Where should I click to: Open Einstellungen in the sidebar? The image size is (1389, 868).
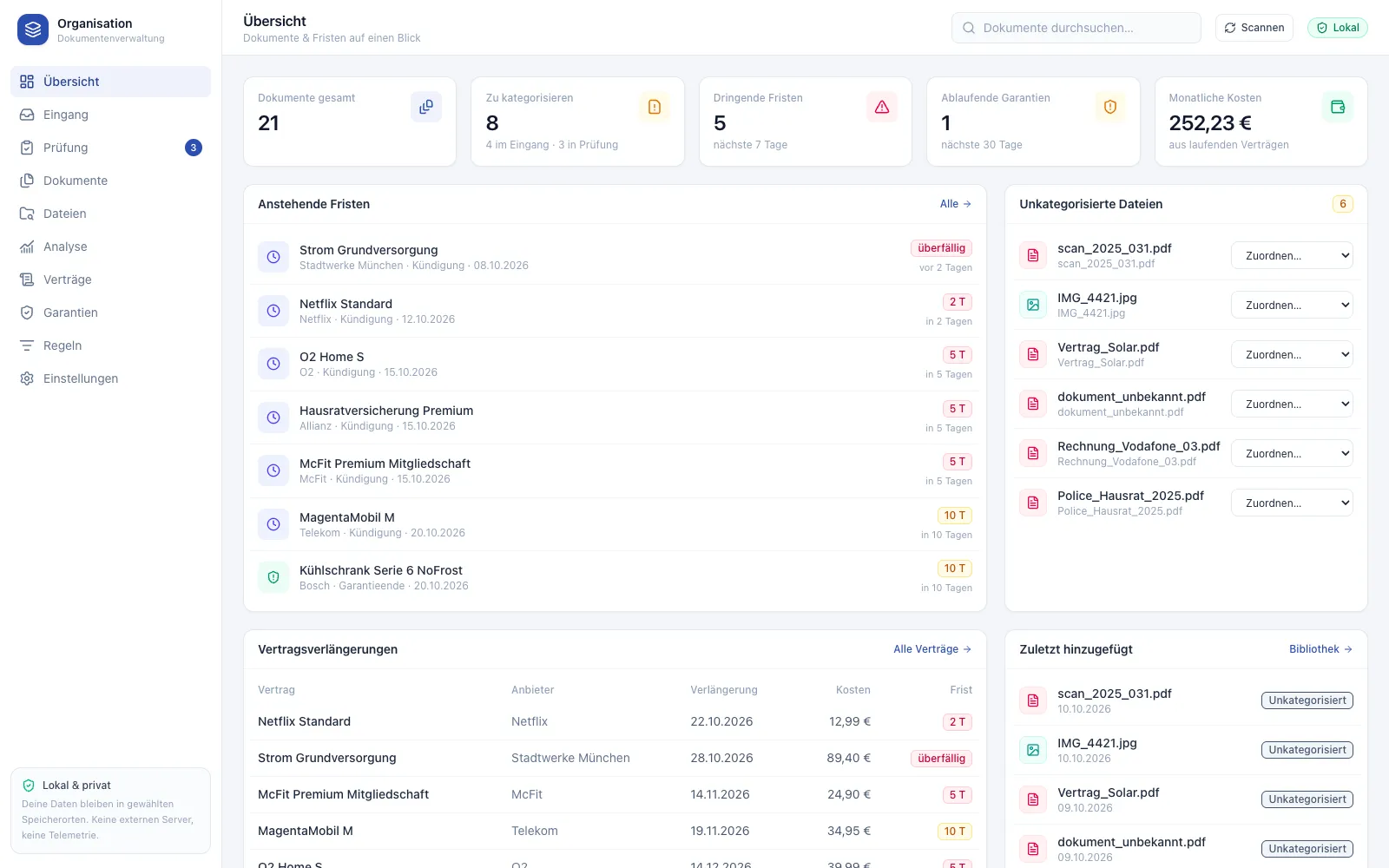tap(110, 378)
